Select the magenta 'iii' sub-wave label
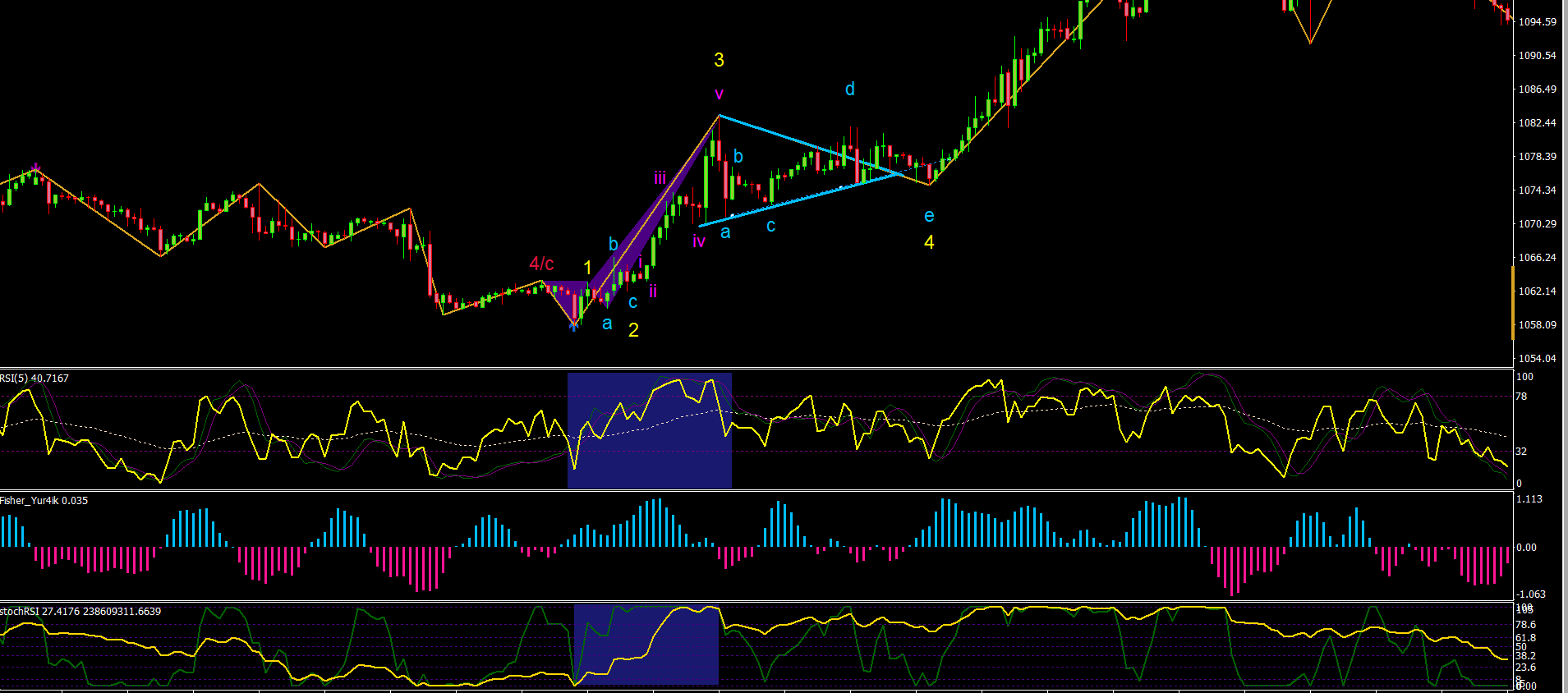Viewport: 1568px width, 693px height. pos(660,178)
